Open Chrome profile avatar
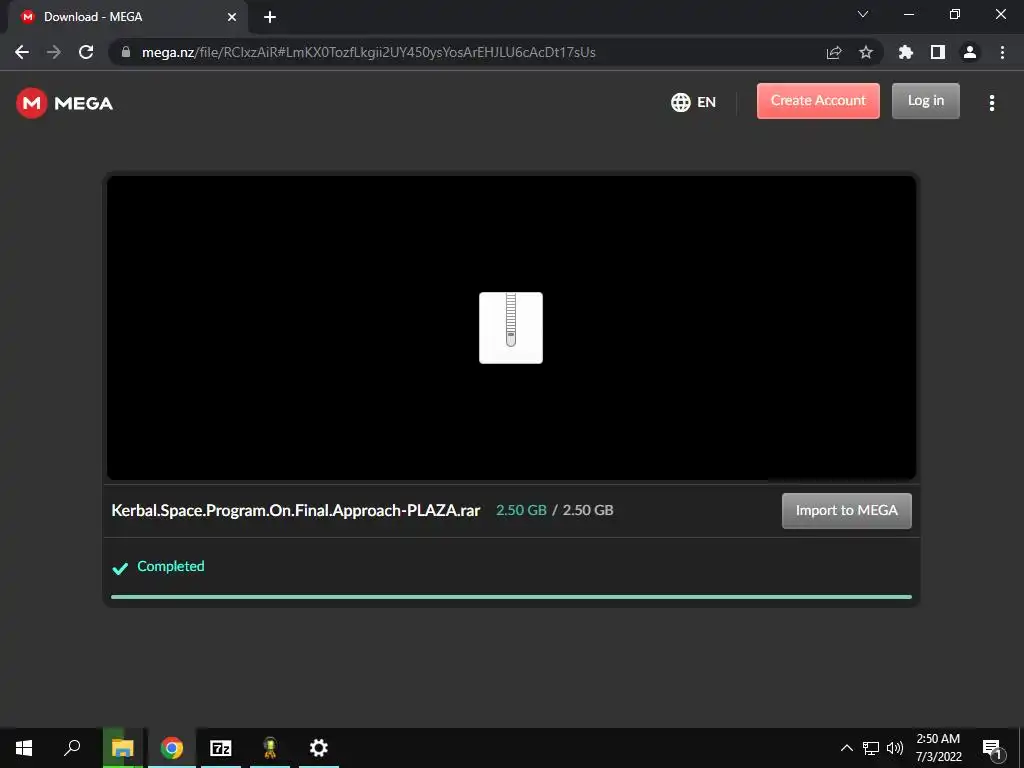This screenshot has width=1024, height=768. tap(970, 52)
